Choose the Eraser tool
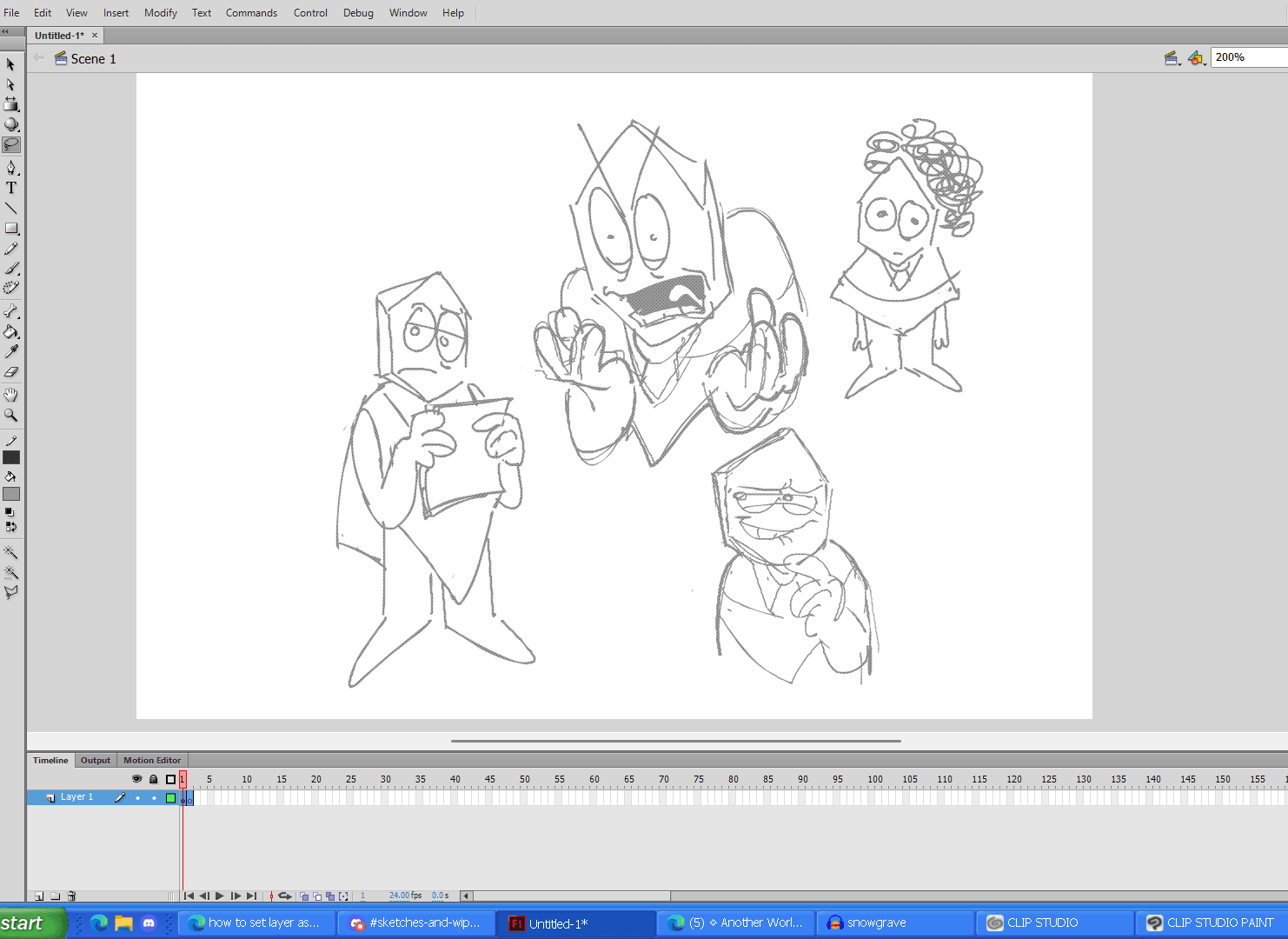The image size is (1288, 939). click(11, 372)
